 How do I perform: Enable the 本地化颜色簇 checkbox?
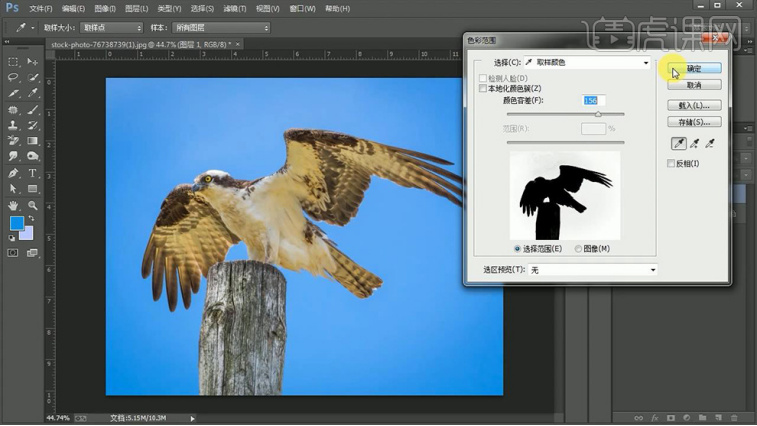point(483,89)
